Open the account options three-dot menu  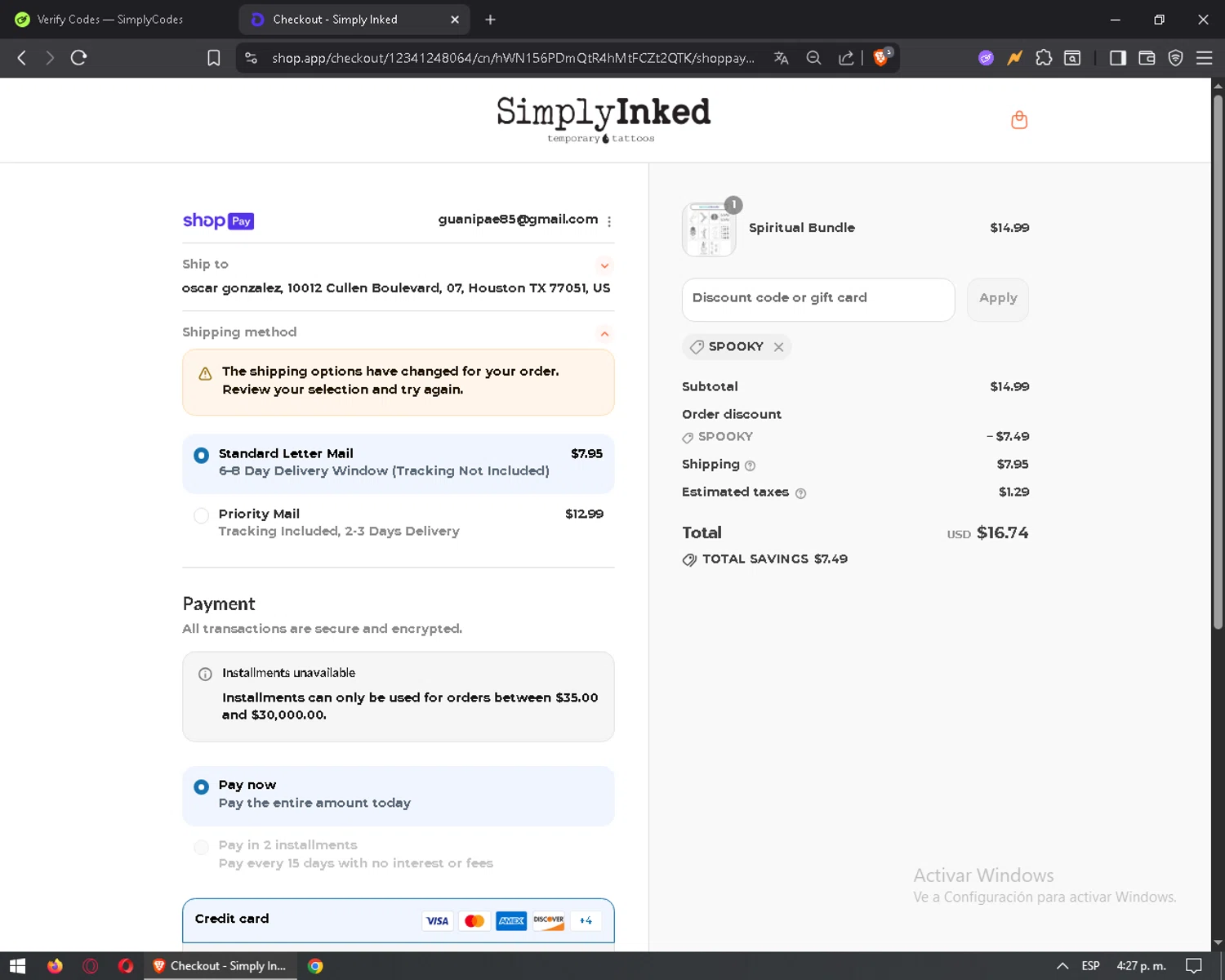[x=609, y=221]
